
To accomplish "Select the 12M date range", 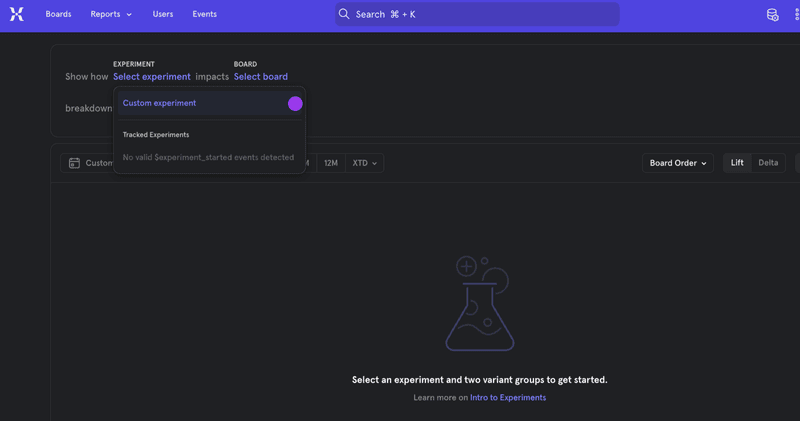I will (330, 163).
